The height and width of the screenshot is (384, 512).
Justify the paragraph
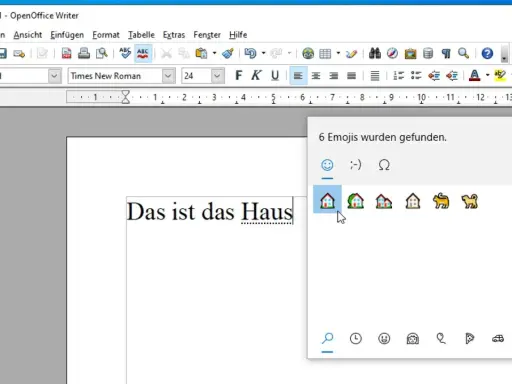[351, 76]
